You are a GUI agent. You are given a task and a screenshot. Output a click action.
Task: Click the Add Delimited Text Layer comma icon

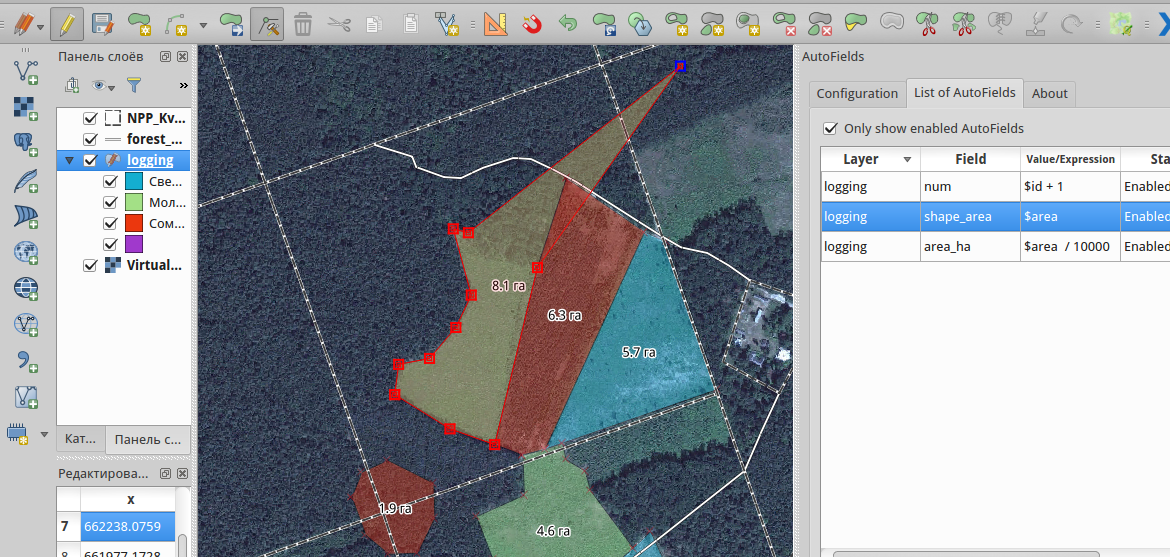click(x=26, y=361)
